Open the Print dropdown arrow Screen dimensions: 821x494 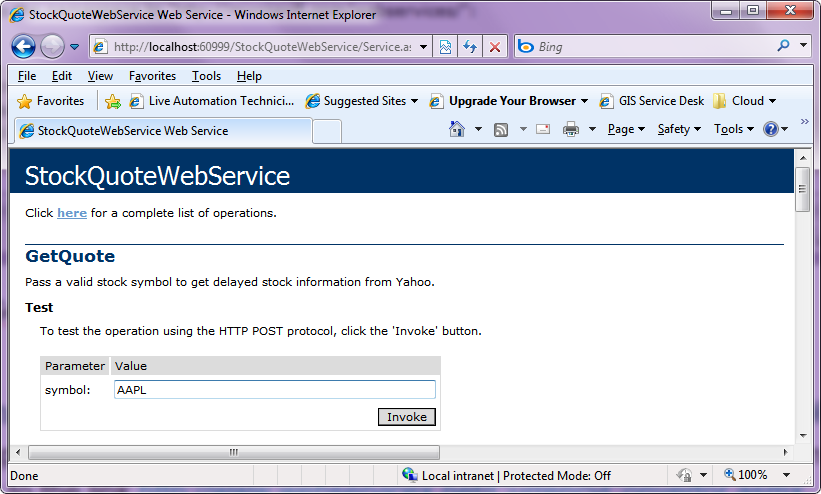(x=592, y=129)
